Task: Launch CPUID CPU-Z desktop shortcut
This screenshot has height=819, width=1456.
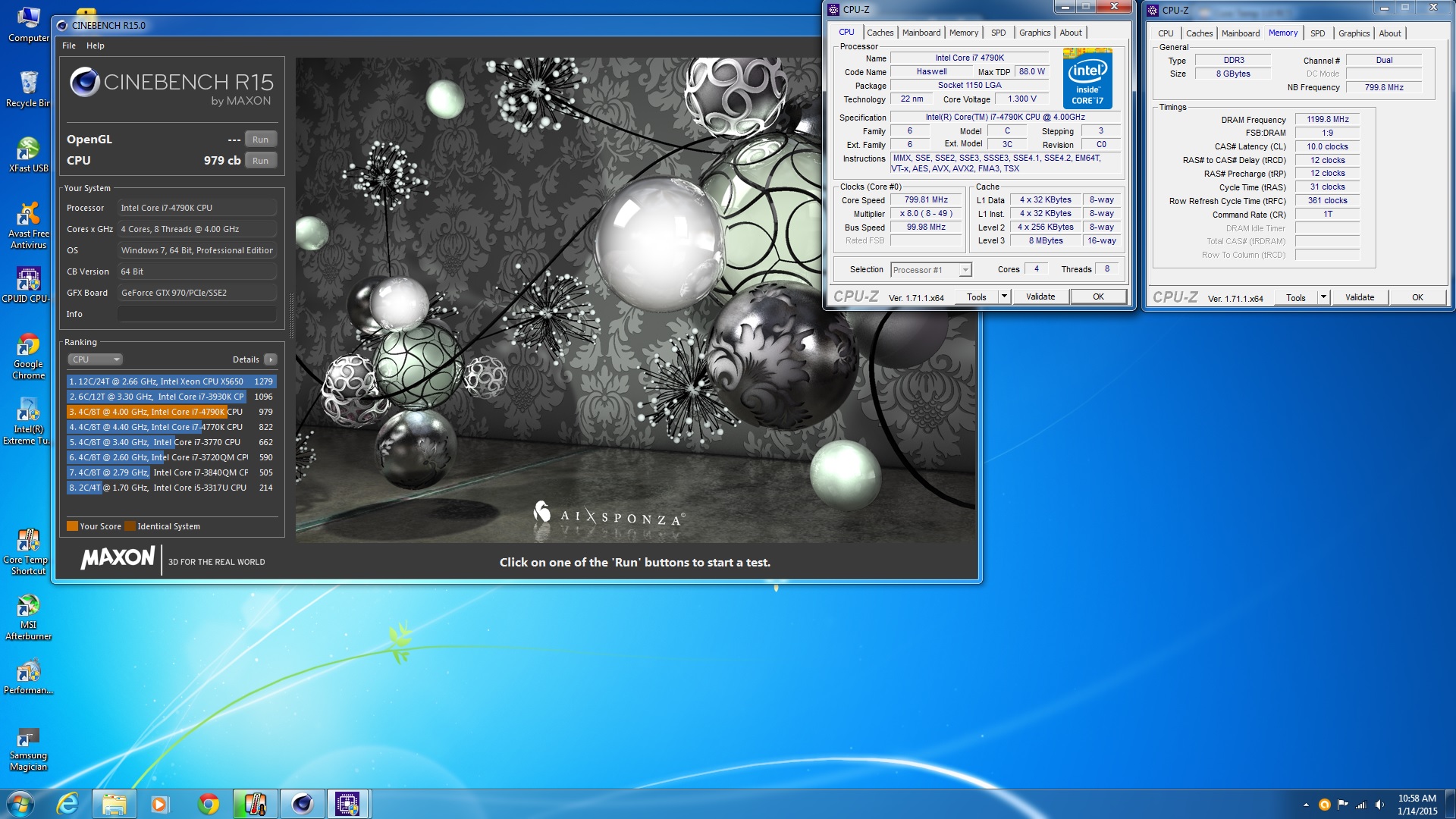Action: click(x=28, y=284)
